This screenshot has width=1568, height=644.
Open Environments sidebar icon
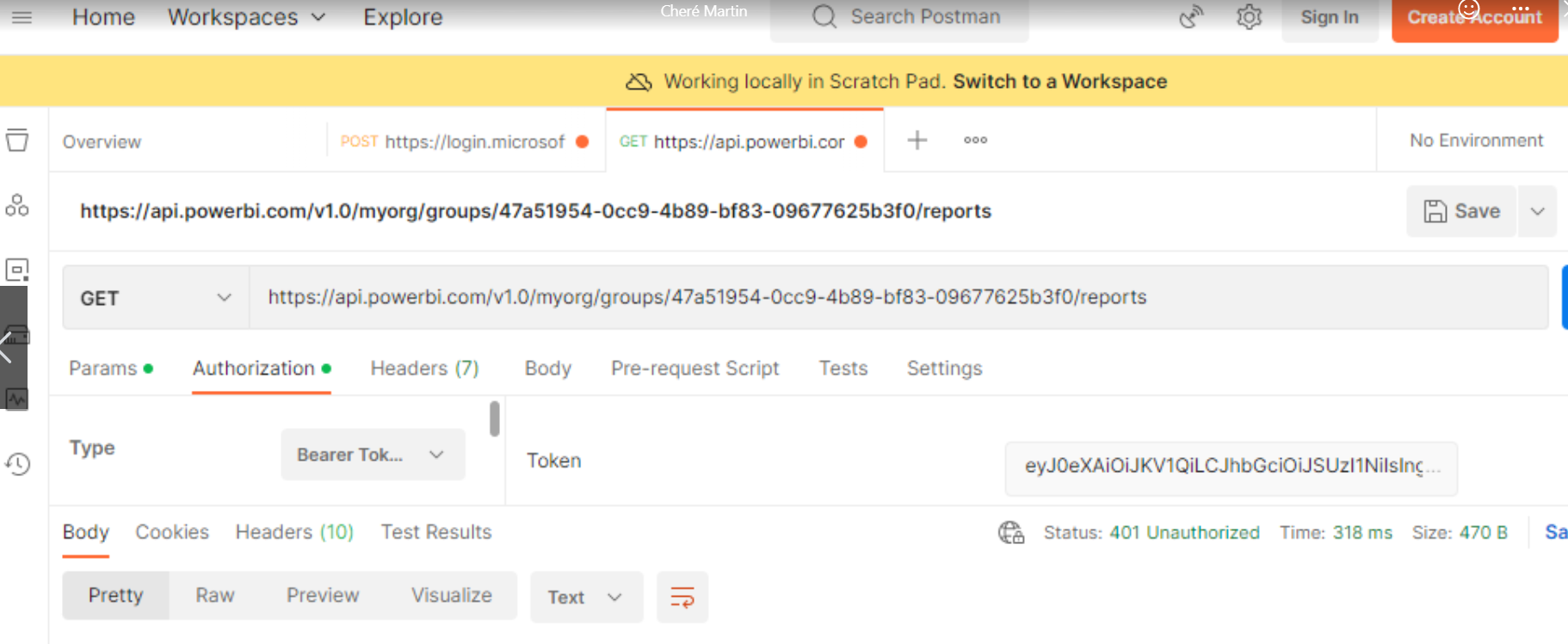tap(17, 269)
